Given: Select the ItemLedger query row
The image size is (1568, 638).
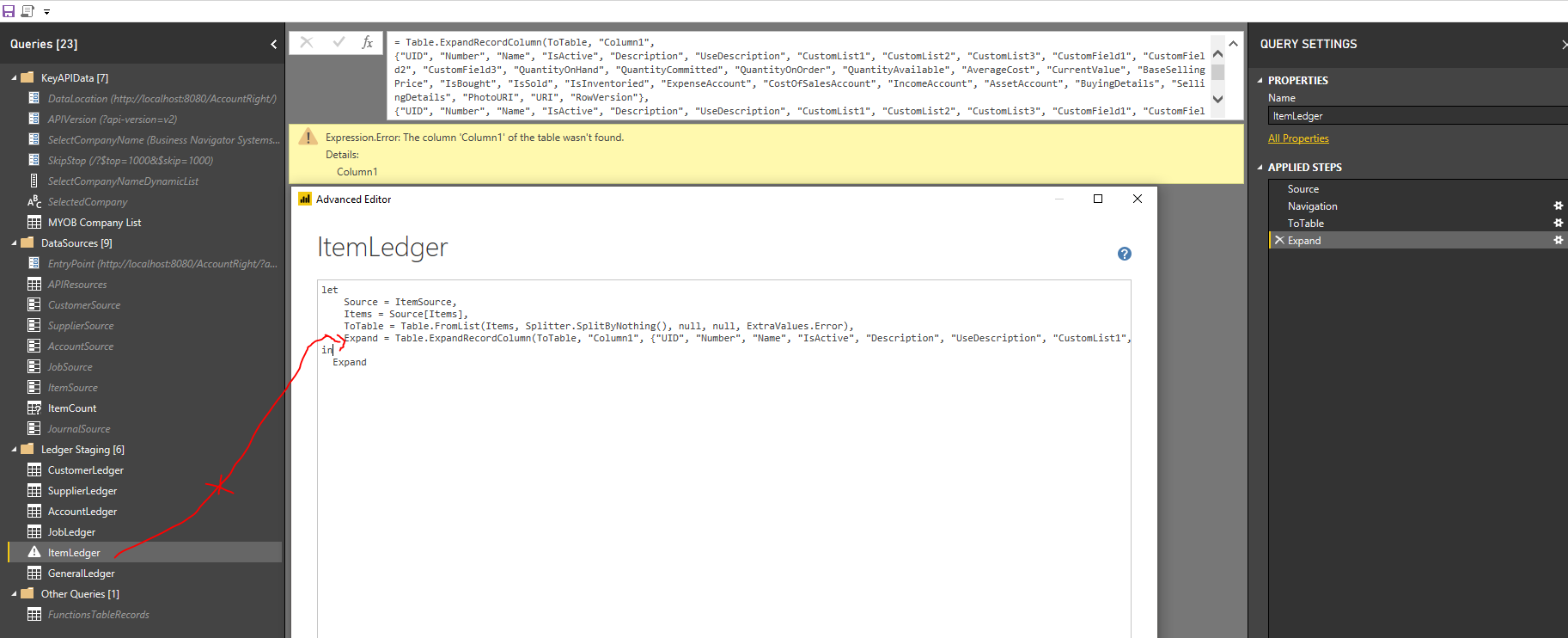Looking at the screenshot, I should click(x=145, y=552).
